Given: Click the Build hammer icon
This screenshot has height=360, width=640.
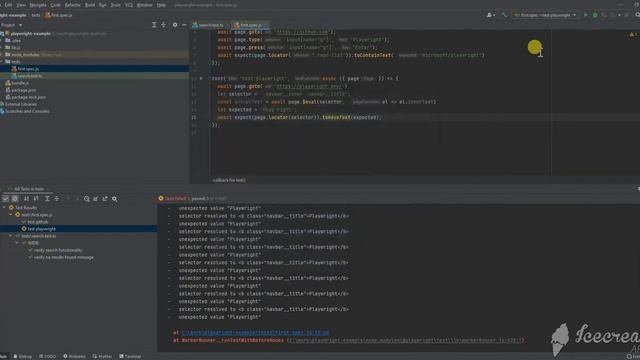Looking at the screenshot, I should click(504, 15).
